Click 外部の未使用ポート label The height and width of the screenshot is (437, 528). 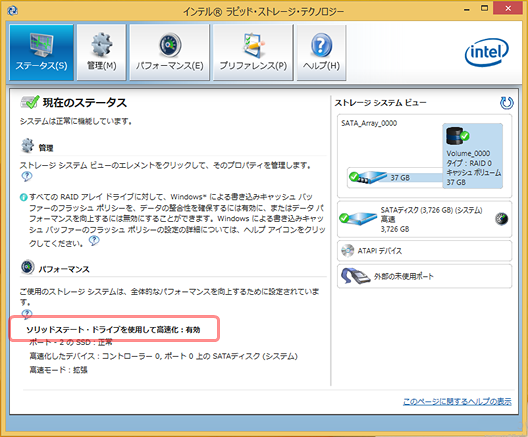[403, 276]
